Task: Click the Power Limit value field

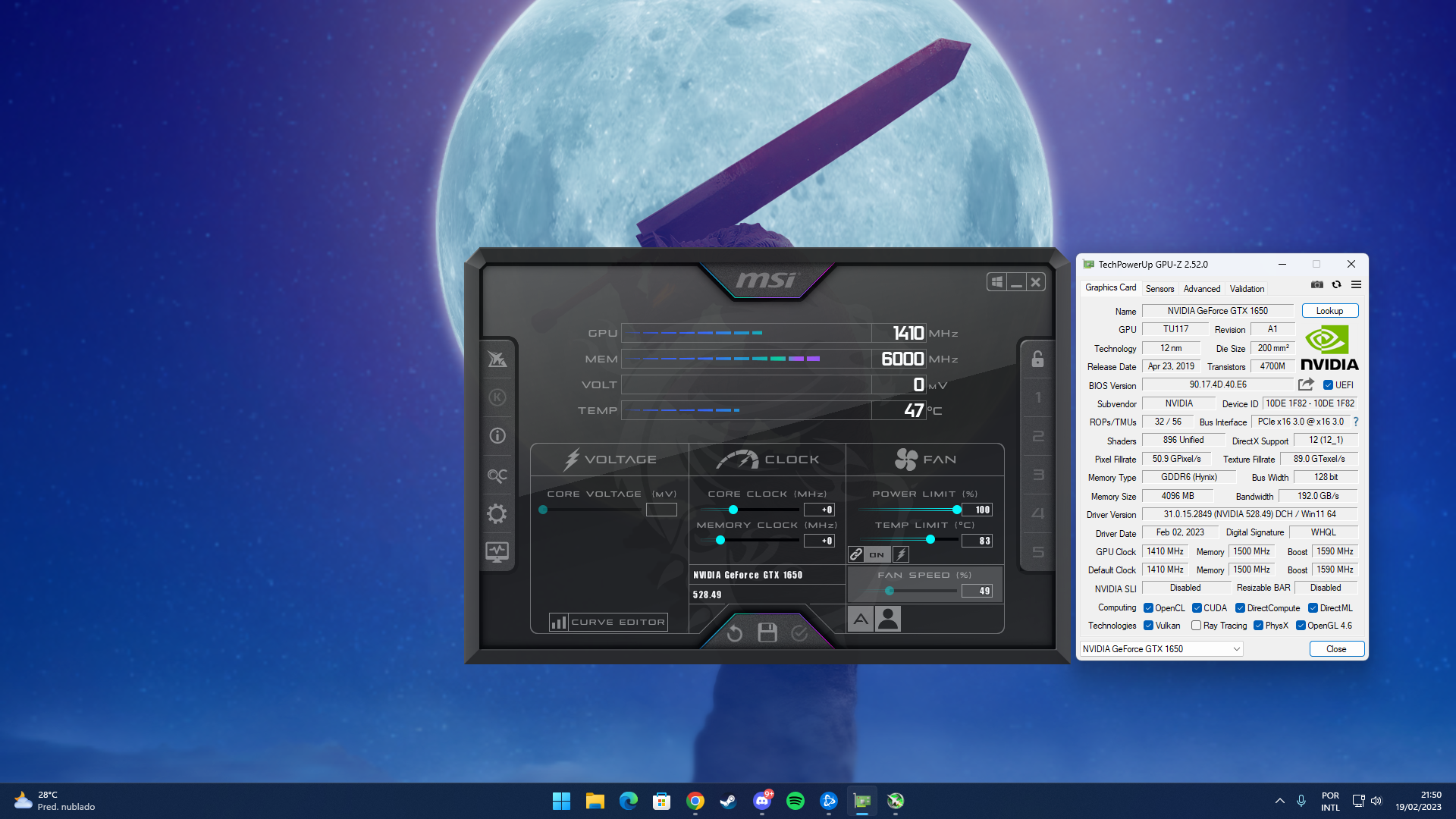Action: (x=977, y=510)
